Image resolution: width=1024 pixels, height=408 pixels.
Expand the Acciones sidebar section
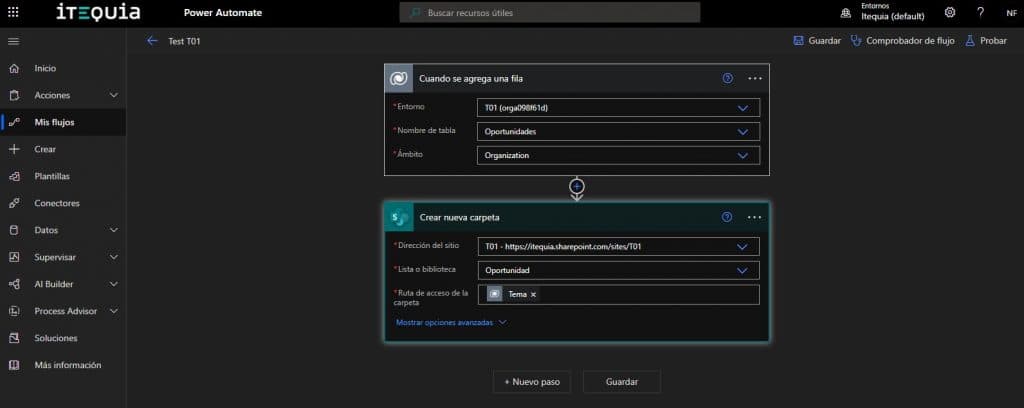point(114,95)
